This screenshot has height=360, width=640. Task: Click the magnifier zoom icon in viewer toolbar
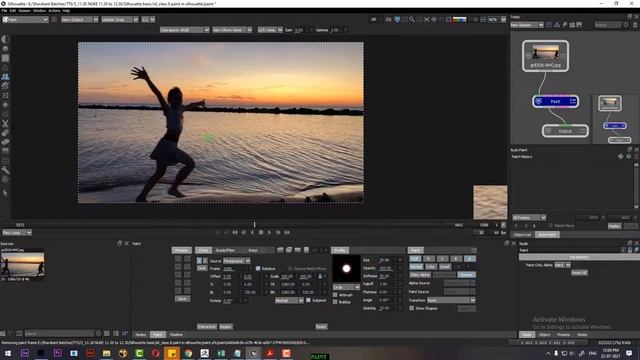click(411, 19)
